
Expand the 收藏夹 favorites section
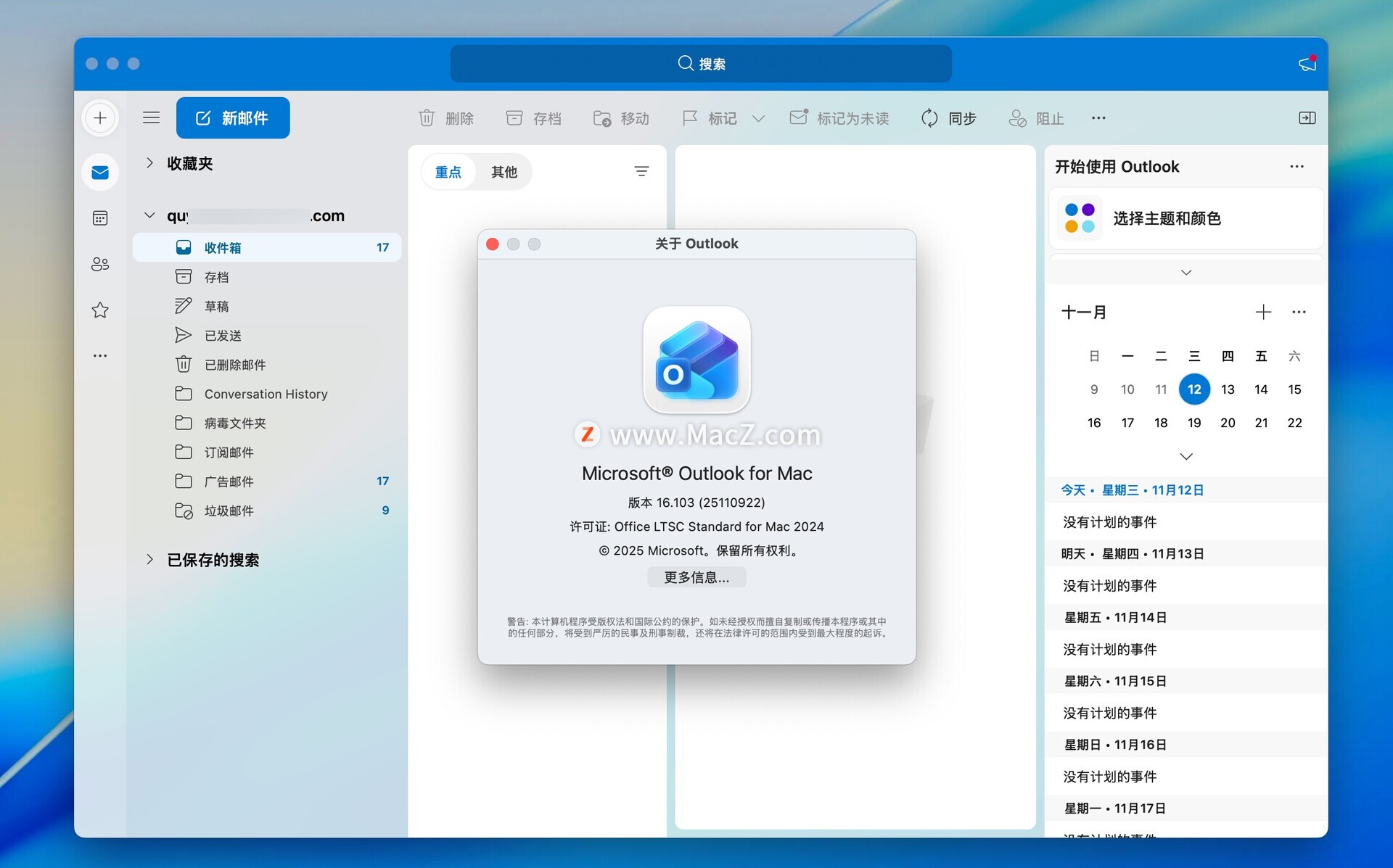point(149,163)
